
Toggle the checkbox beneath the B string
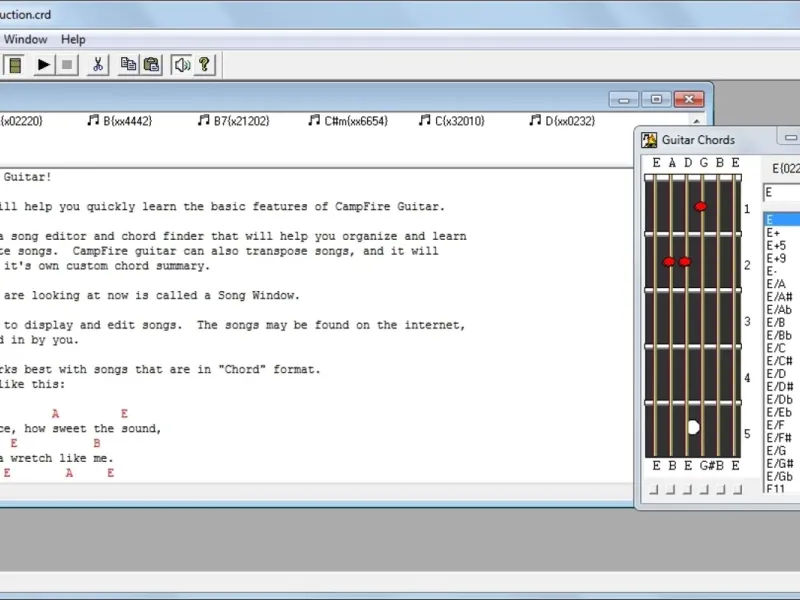click(x=720, y=490)
